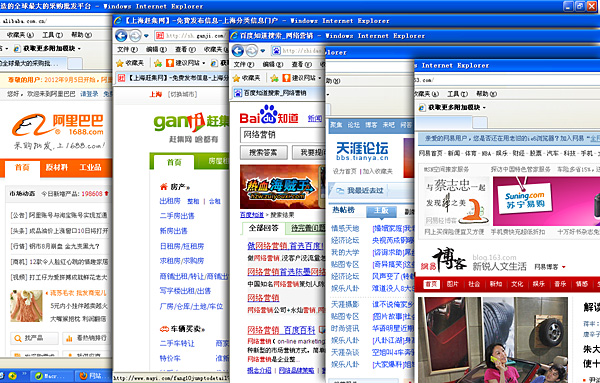Click site icon in Ganji address bar
Viewport: 600px width, 383px height.
160,36
